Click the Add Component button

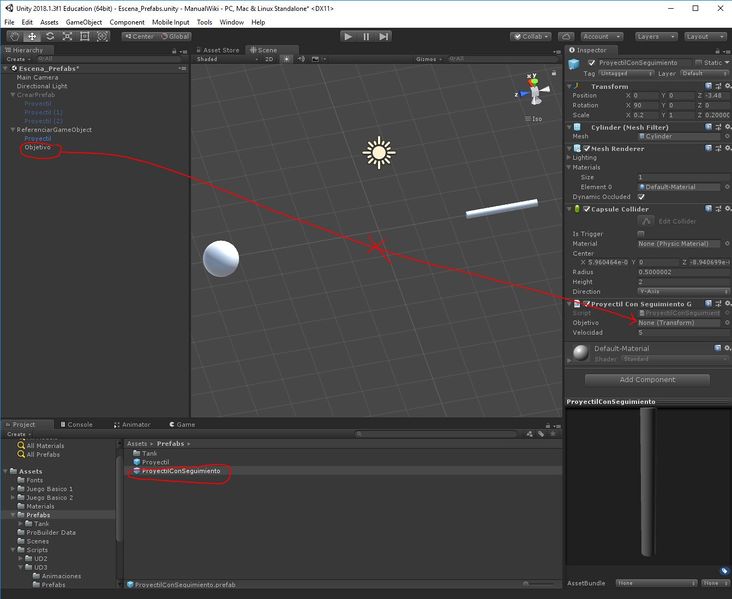click(647, 380)
